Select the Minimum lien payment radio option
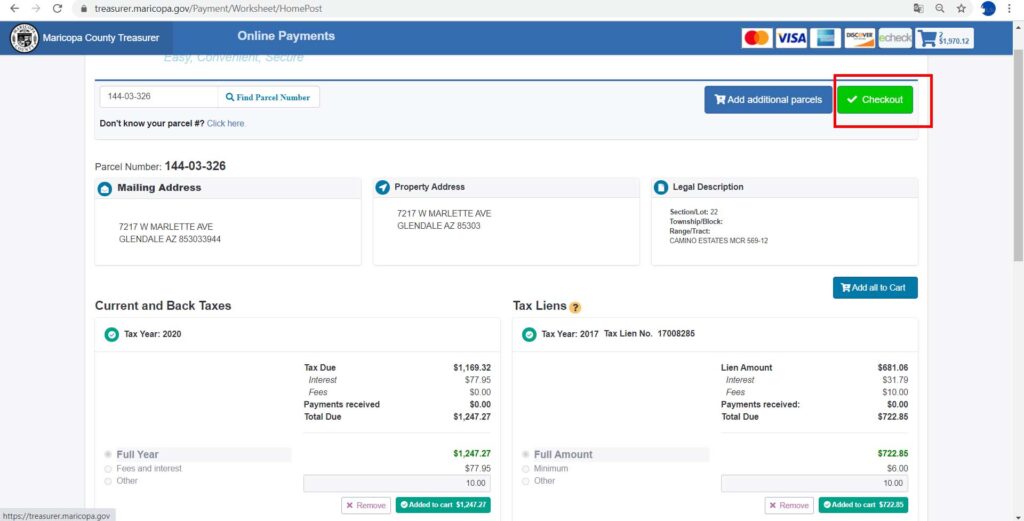 525,469
